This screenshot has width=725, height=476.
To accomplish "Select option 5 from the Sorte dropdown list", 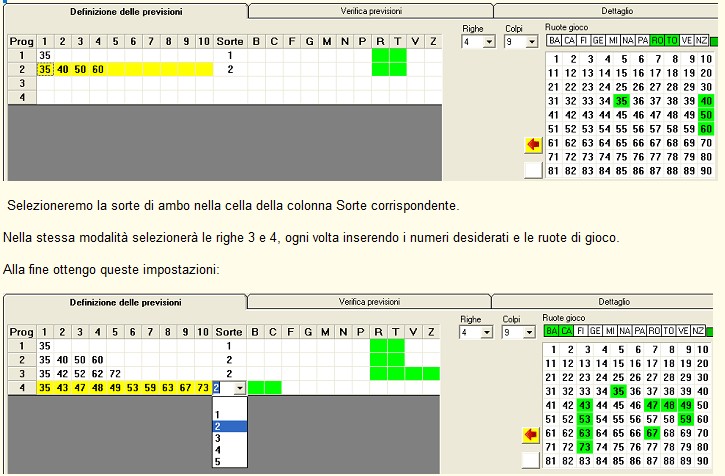I will (218, 462).
